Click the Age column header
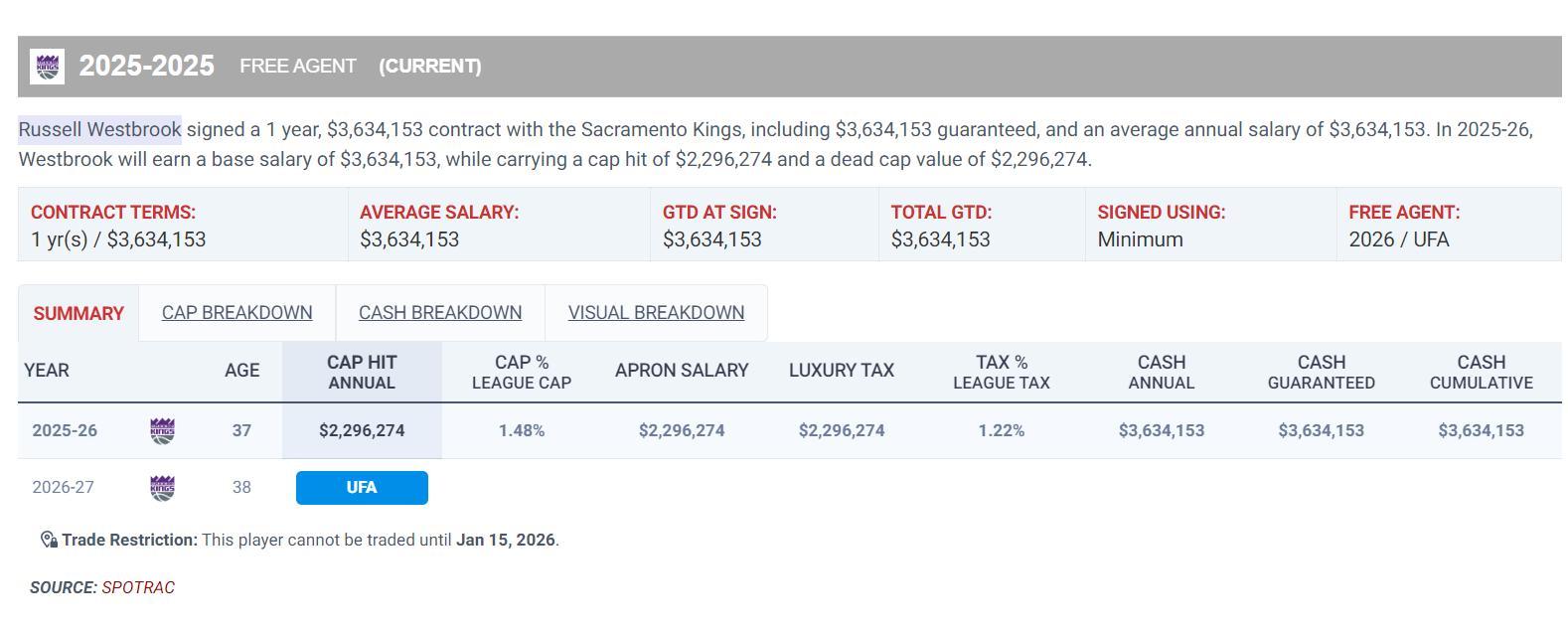Screen dimensions: 1568x631 241,371
